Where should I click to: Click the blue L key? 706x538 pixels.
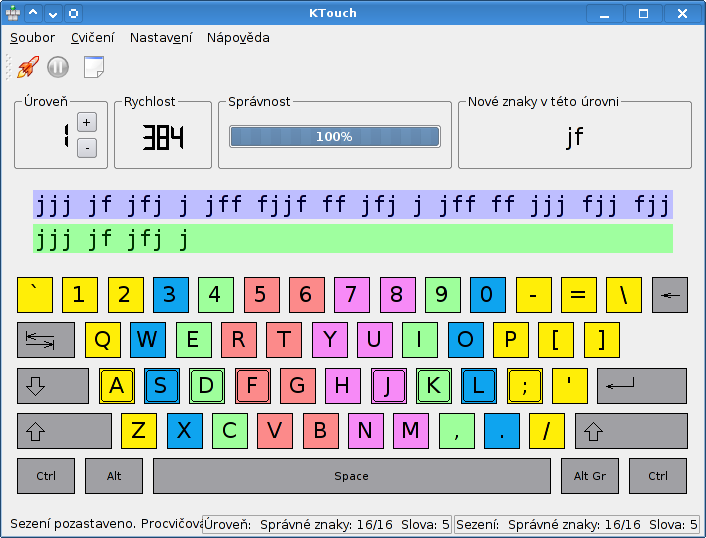pyautogui.click(x=479, y=386)
